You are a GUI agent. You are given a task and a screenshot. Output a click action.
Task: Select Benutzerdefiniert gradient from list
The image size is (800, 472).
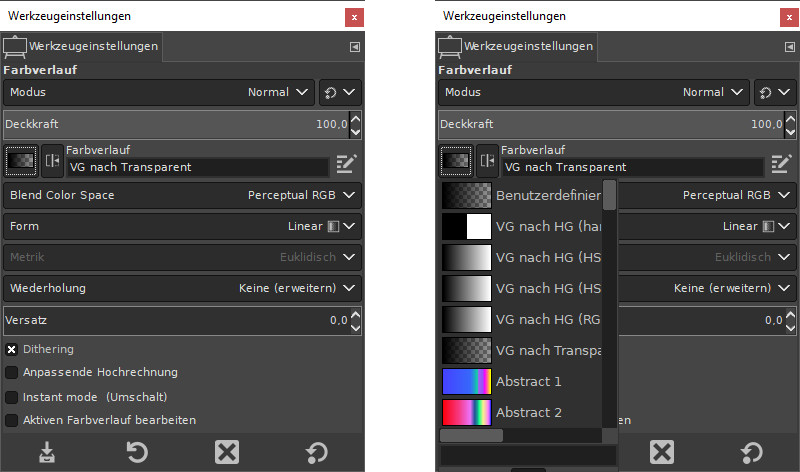click(521, 195)
